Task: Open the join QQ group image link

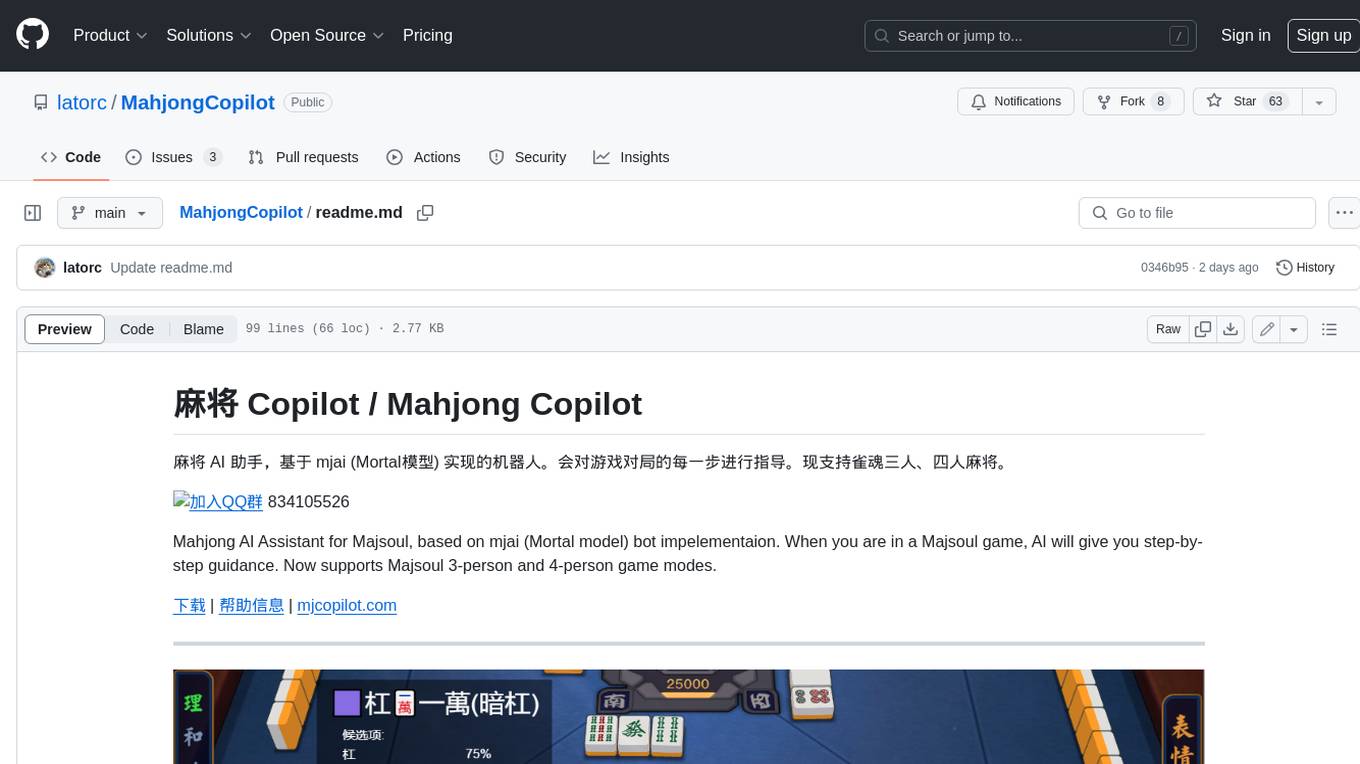Action: [x=218, y=501]
